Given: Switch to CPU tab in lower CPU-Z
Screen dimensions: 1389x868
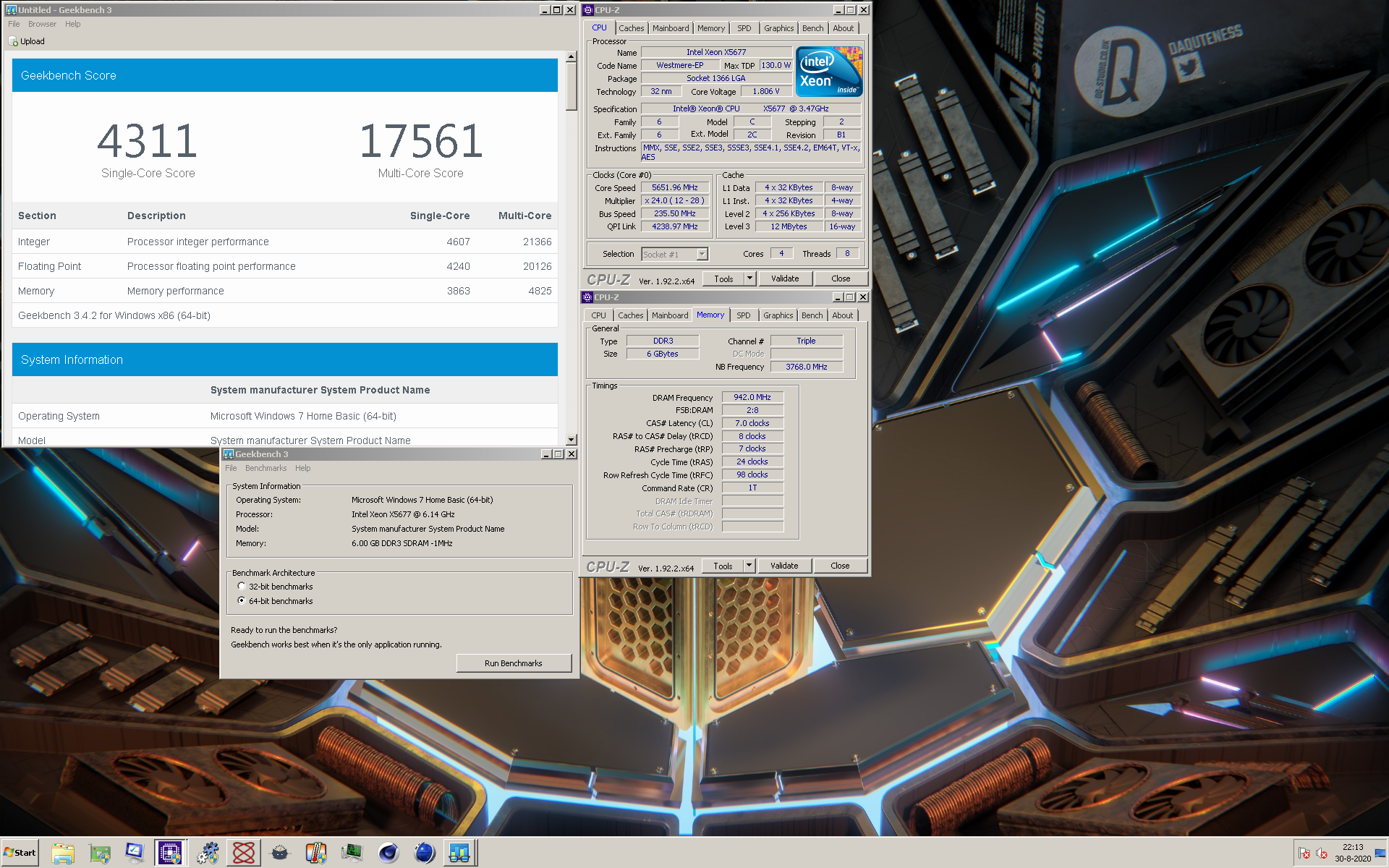Looking at the screenshot, I should [x=598, y=315].
